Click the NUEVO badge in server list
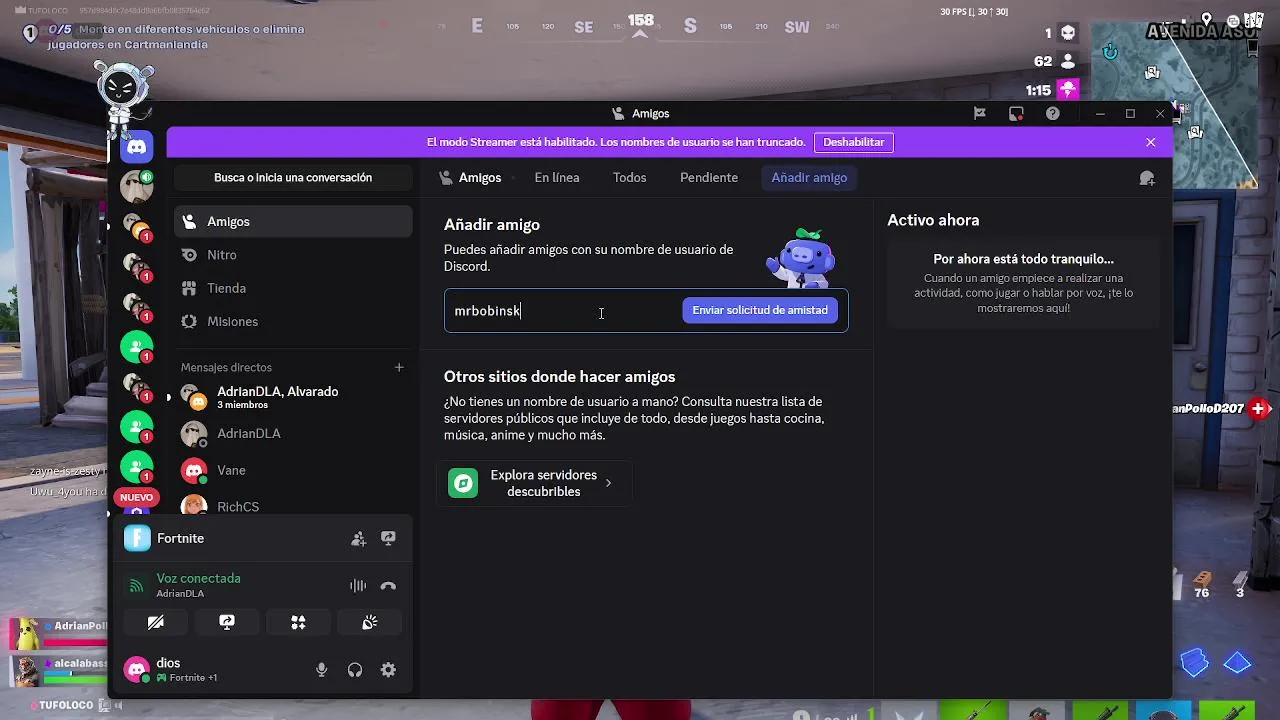 pos(137,497)
